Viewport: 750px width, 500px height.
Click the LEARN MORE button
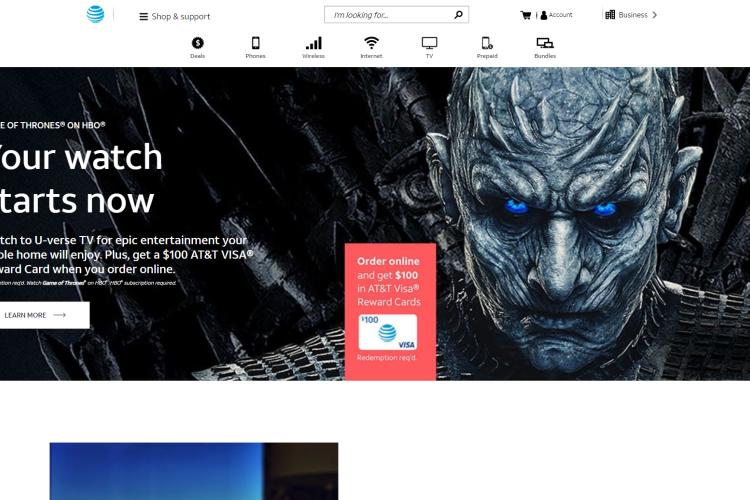click(x=44, y=315)
